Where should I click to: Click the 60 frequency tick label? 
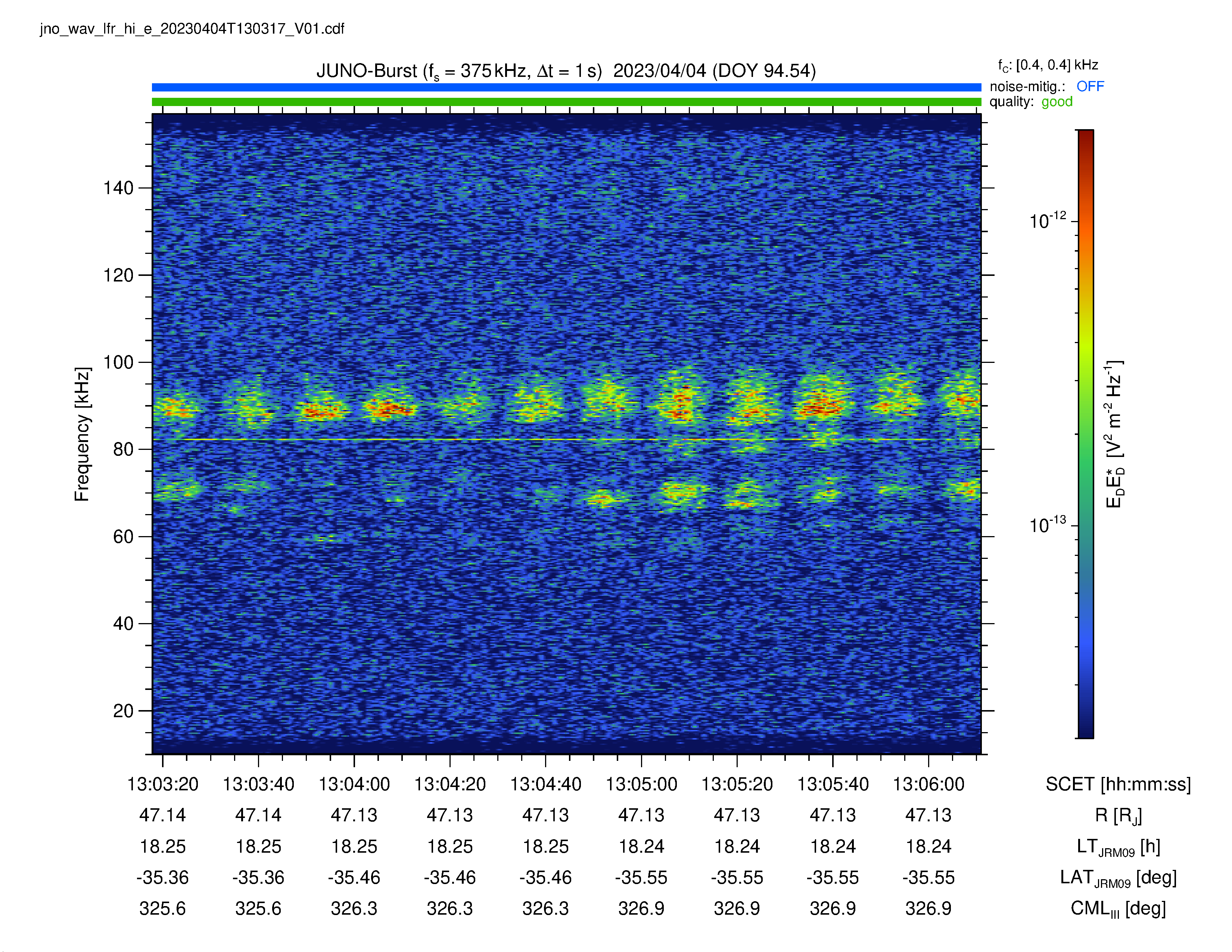[x=123, y=536]
